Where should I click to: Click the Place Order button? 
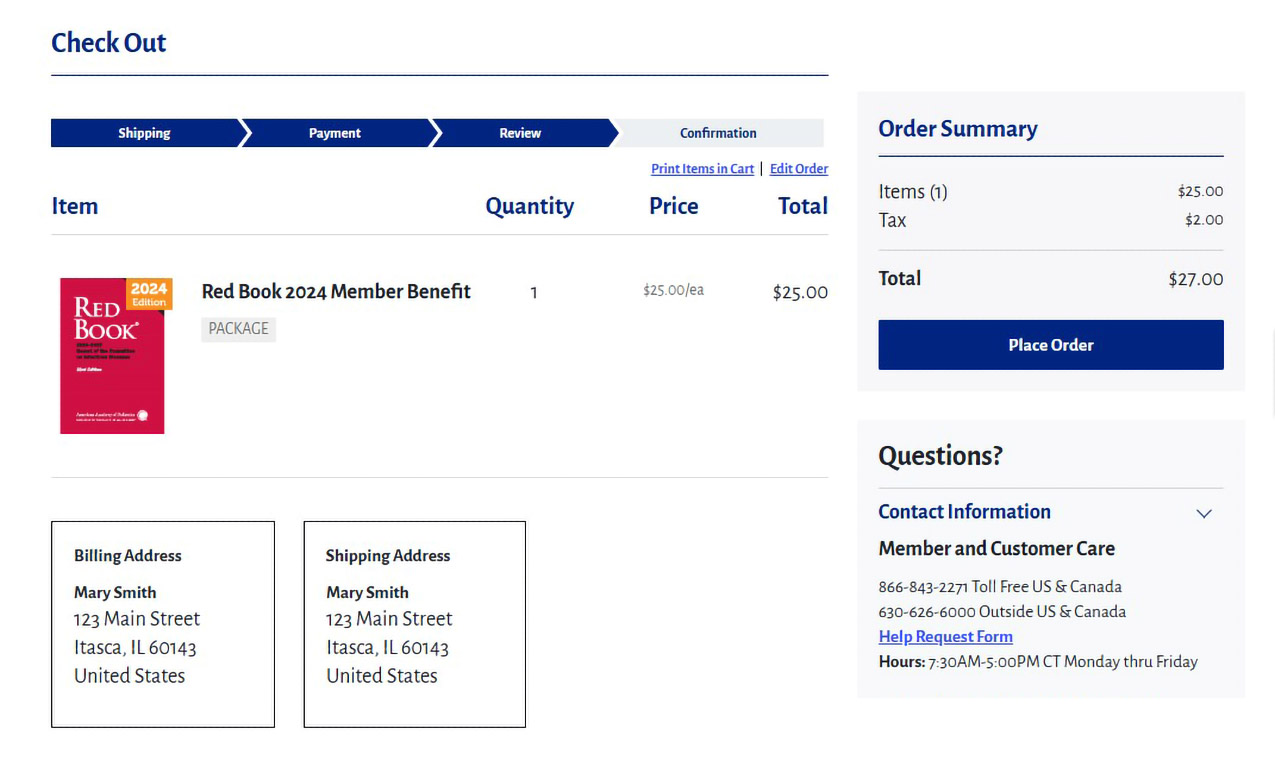1050,345
